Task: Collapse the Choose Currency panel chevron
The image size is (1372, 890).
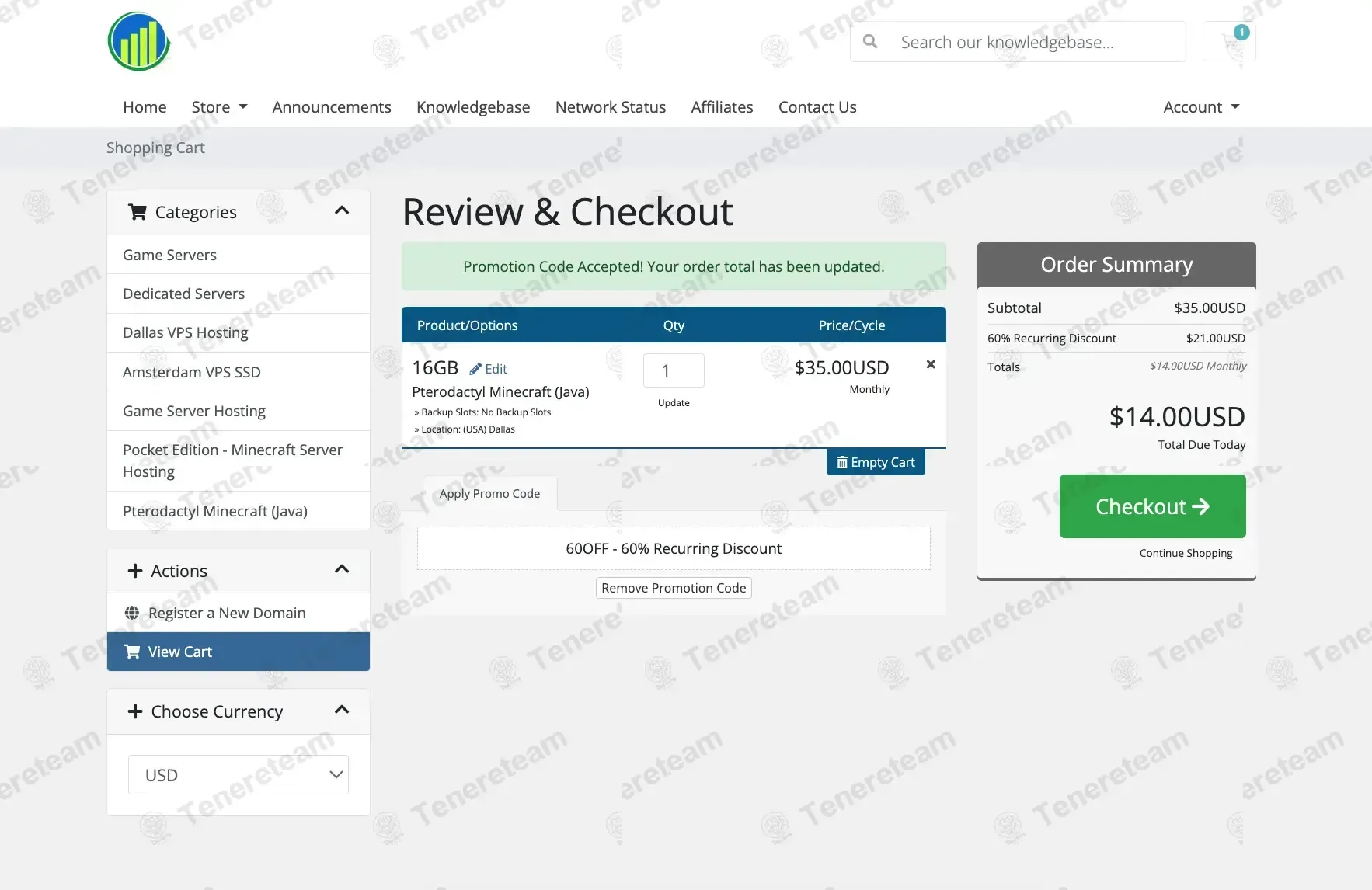Action: 342,710
